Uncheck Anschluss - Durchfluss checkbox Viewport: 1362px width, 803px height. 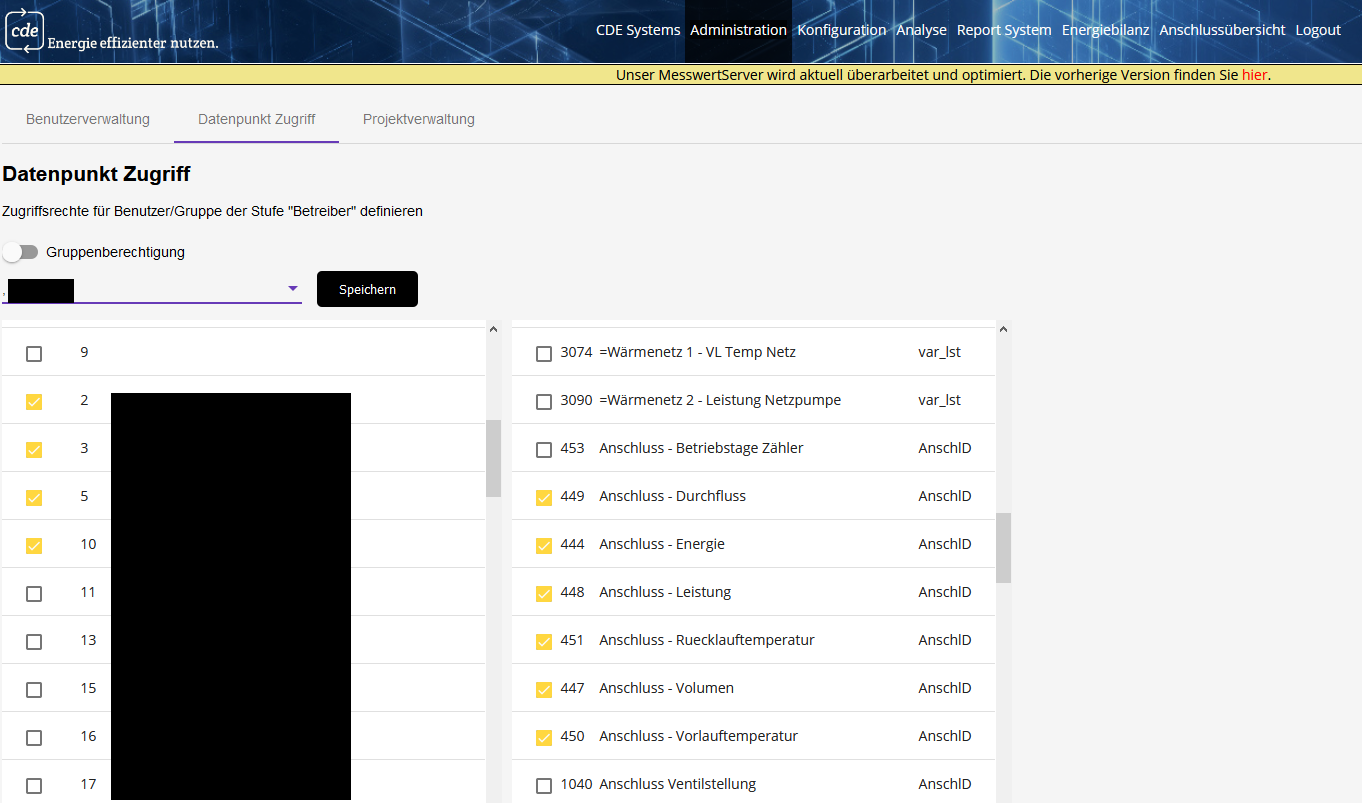(x=544, y=497)
